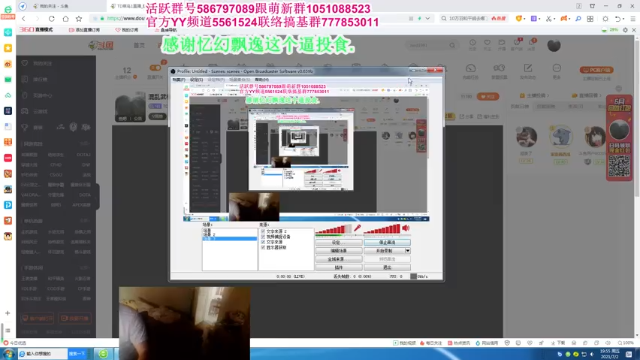
Task: Click the Douyu site logo
Action: (101, 45)
